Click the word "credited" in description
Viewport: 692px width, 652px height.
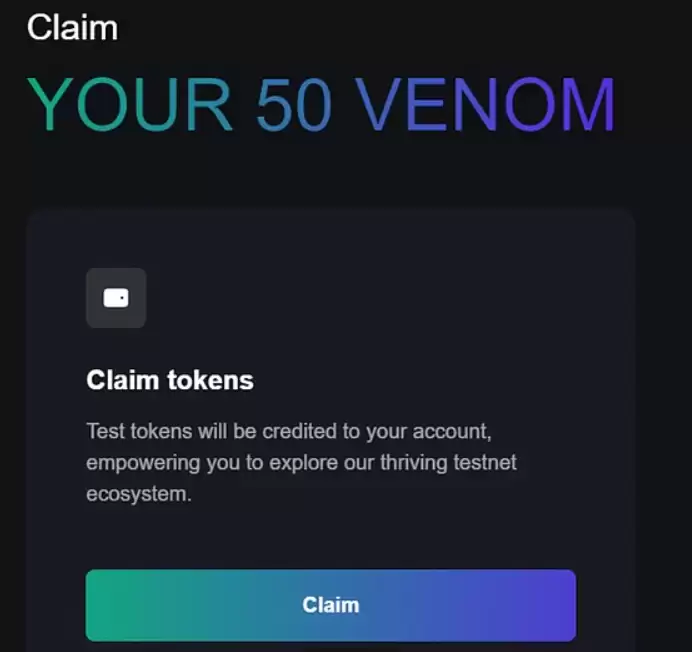pyautogui.click(x=299, y=431)
